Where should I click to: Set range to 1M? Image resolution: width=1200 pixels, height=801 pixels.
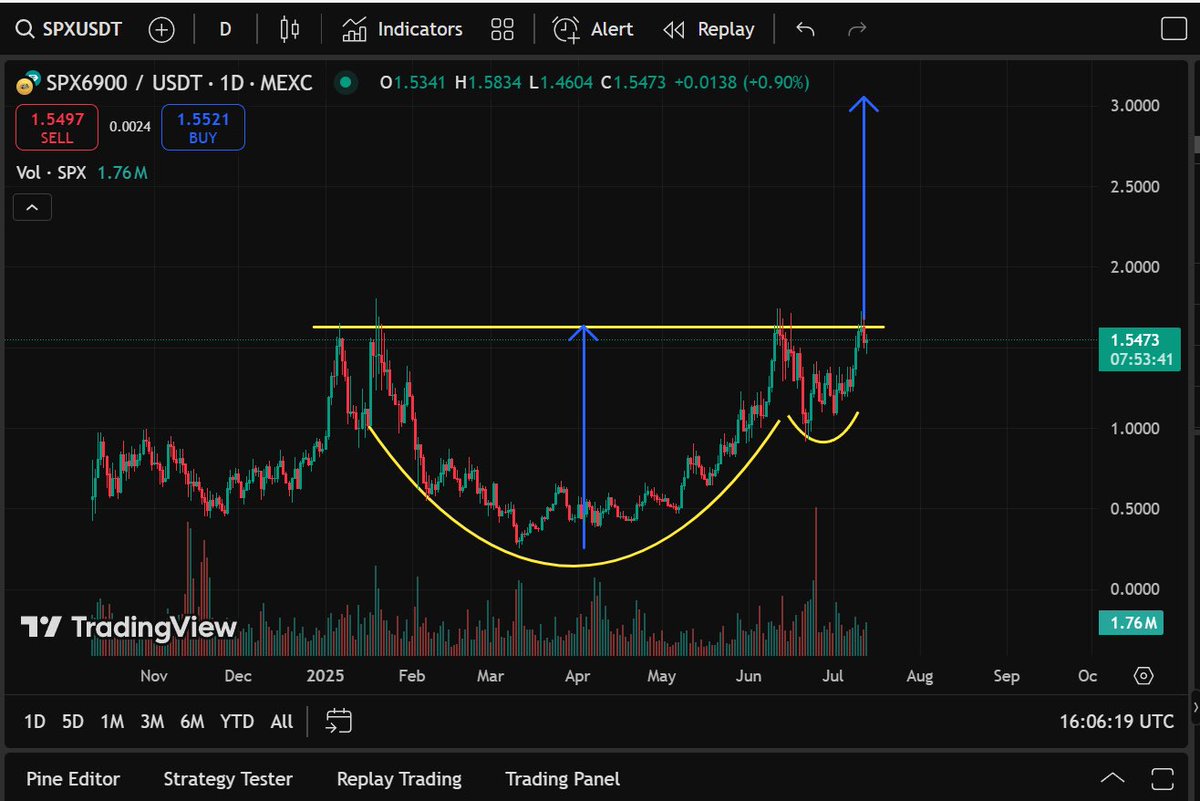pyautogui.click(x=112, y=721)
